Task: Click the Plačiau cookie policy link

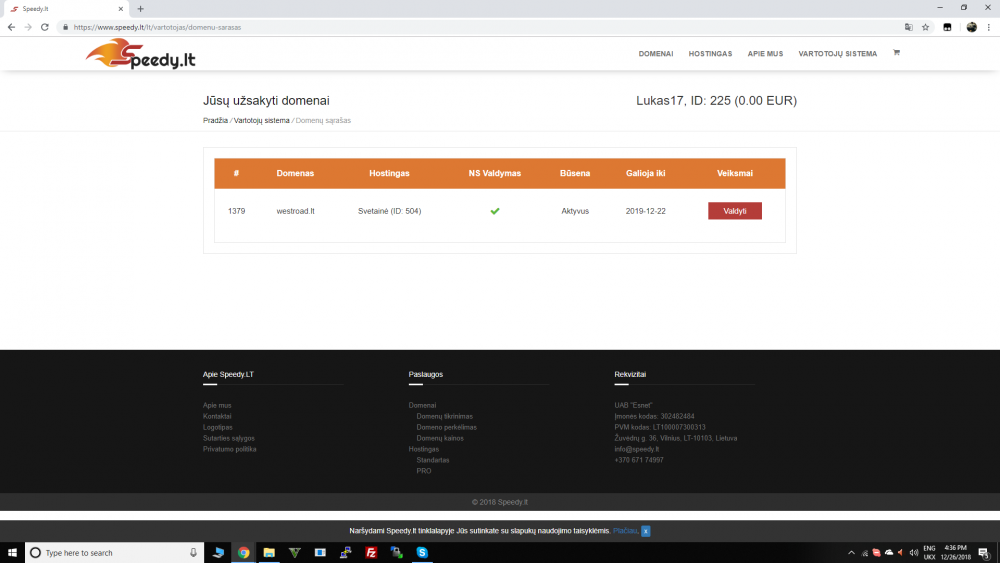Action: [x=624, y=531]
